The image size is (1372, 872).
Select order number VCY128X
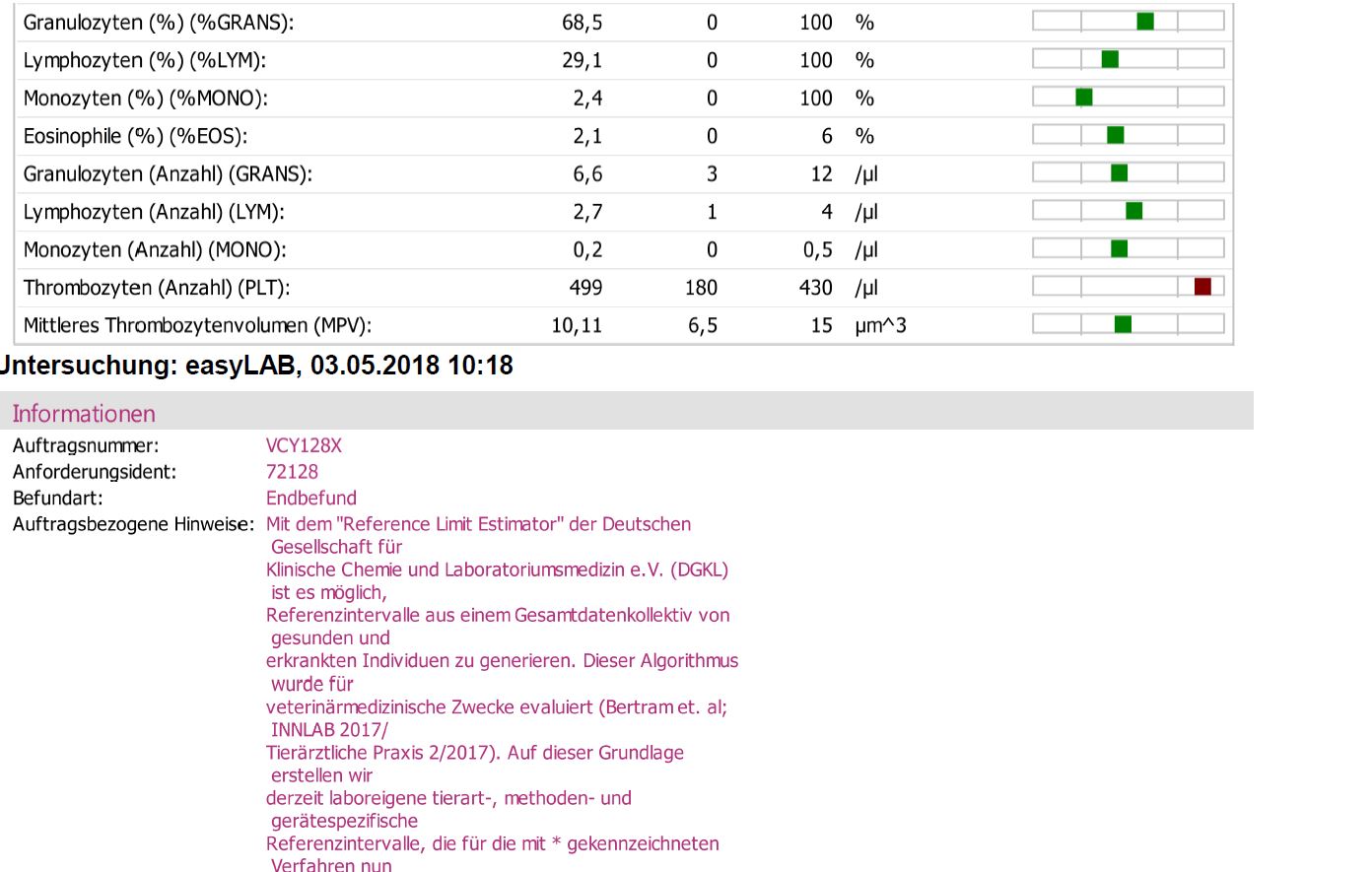coord(304,446)
